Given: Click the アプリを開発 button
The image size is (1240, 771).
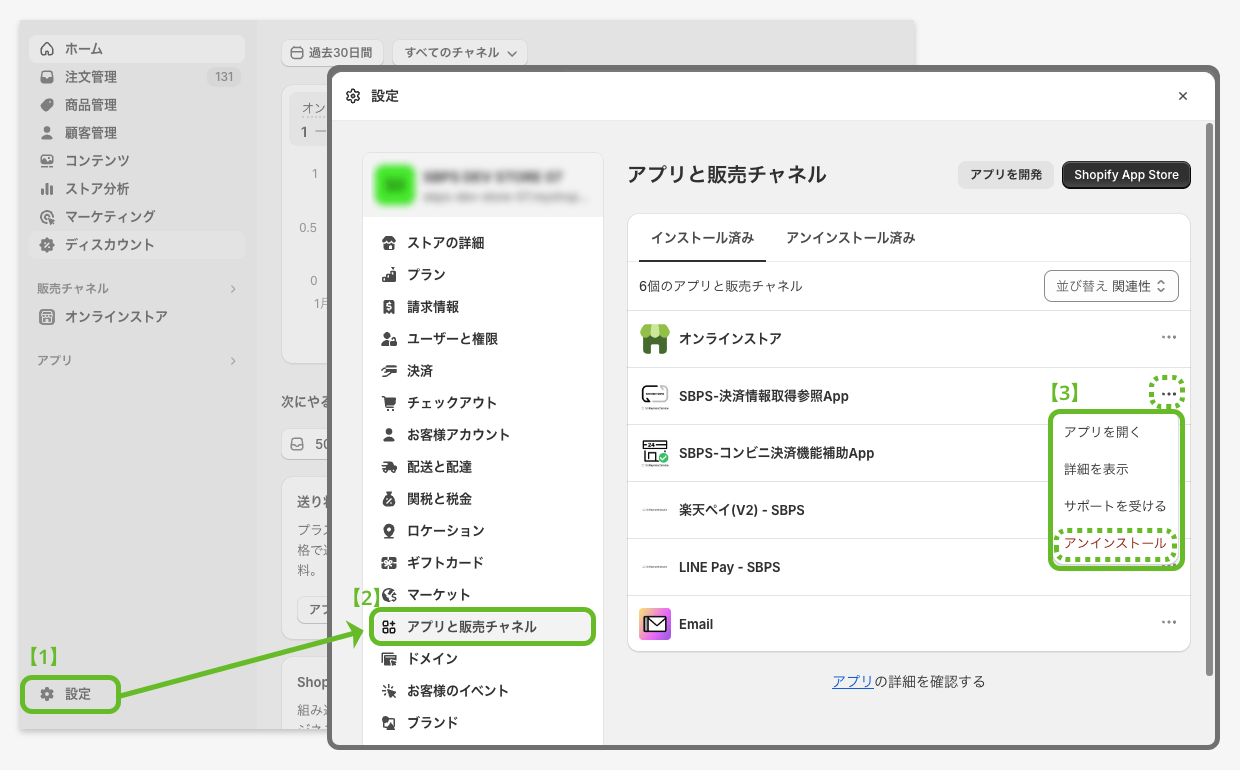Looking at the screenshot, I should pos(1006,175).
